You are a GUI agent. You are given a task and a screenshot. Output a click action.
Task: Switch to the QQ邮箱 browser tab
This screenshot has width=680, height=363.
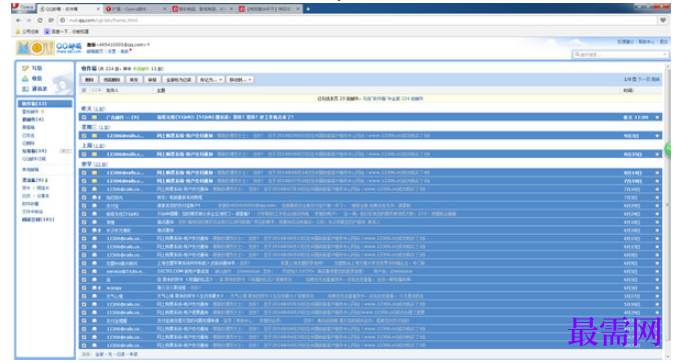[x=69, y=9]
